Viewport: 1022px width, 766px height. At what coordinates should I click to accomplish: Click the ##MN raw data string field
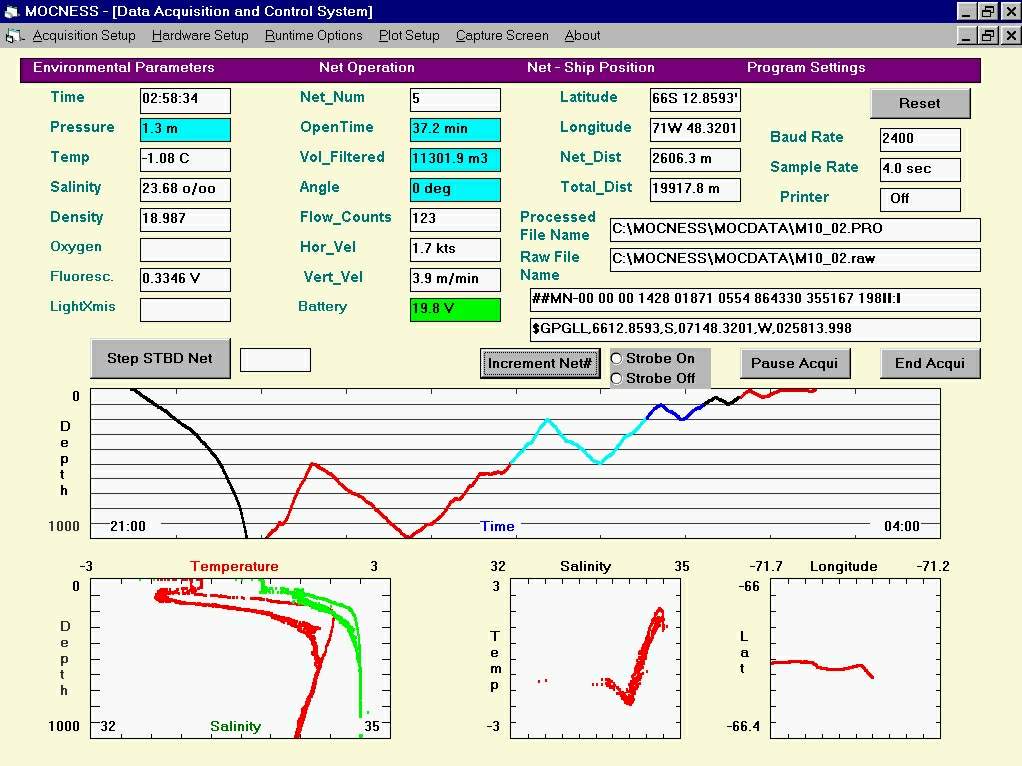[755, 300]
